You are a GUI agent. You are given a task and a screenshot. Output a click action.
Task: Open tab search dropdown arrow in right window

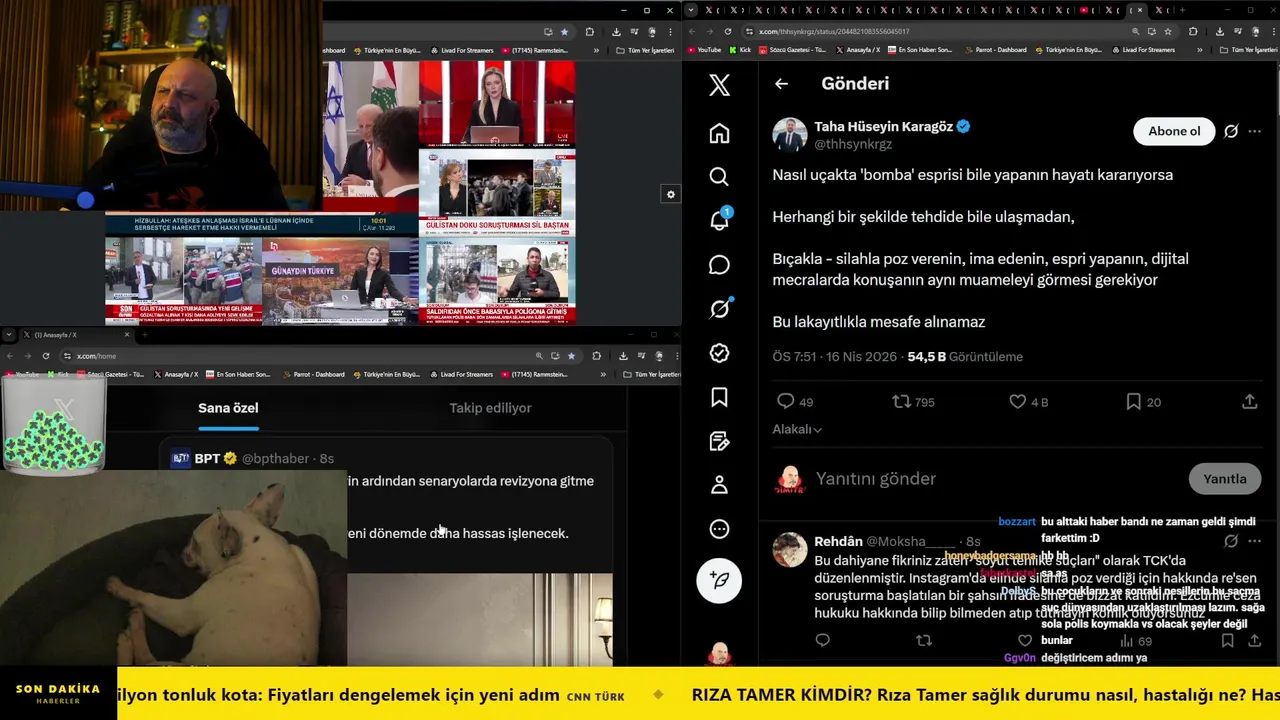coord(691,10)
